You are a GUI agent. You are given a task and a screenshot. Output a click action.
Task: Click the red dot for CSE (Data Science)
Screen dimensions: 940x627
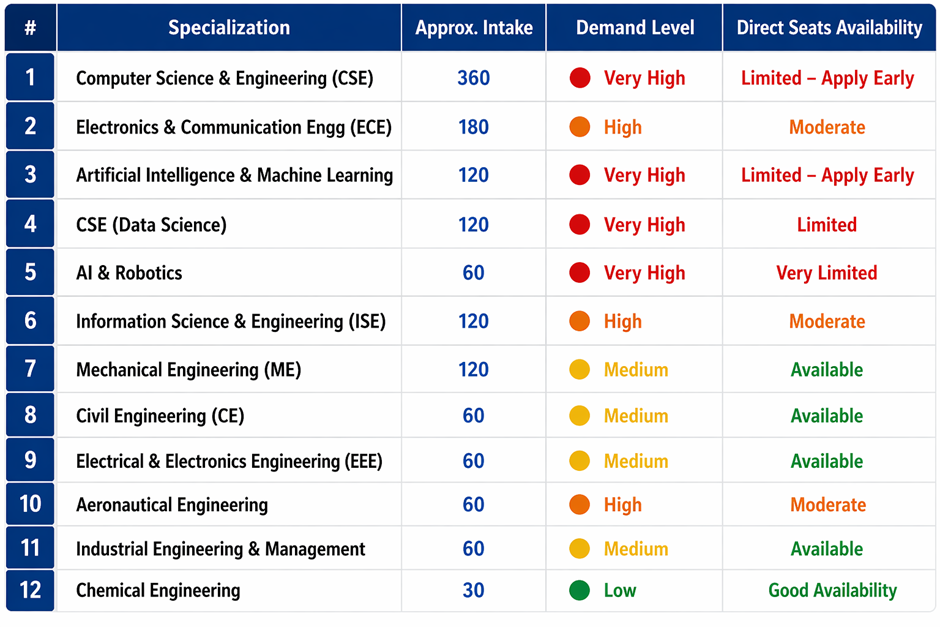click(x=579, y=225)
